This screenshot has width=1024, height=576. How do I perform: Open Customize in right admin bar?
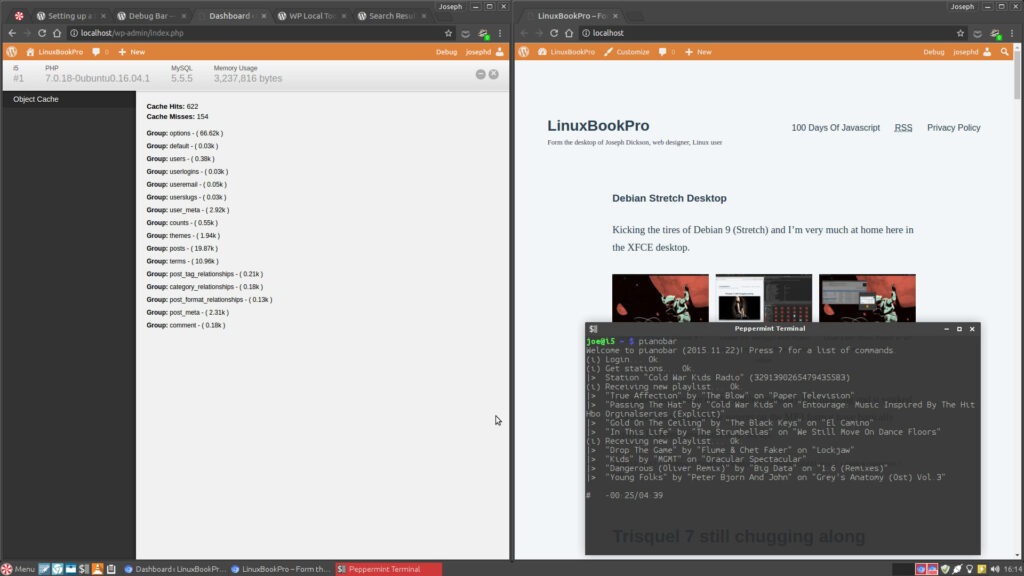click(626, 52)
